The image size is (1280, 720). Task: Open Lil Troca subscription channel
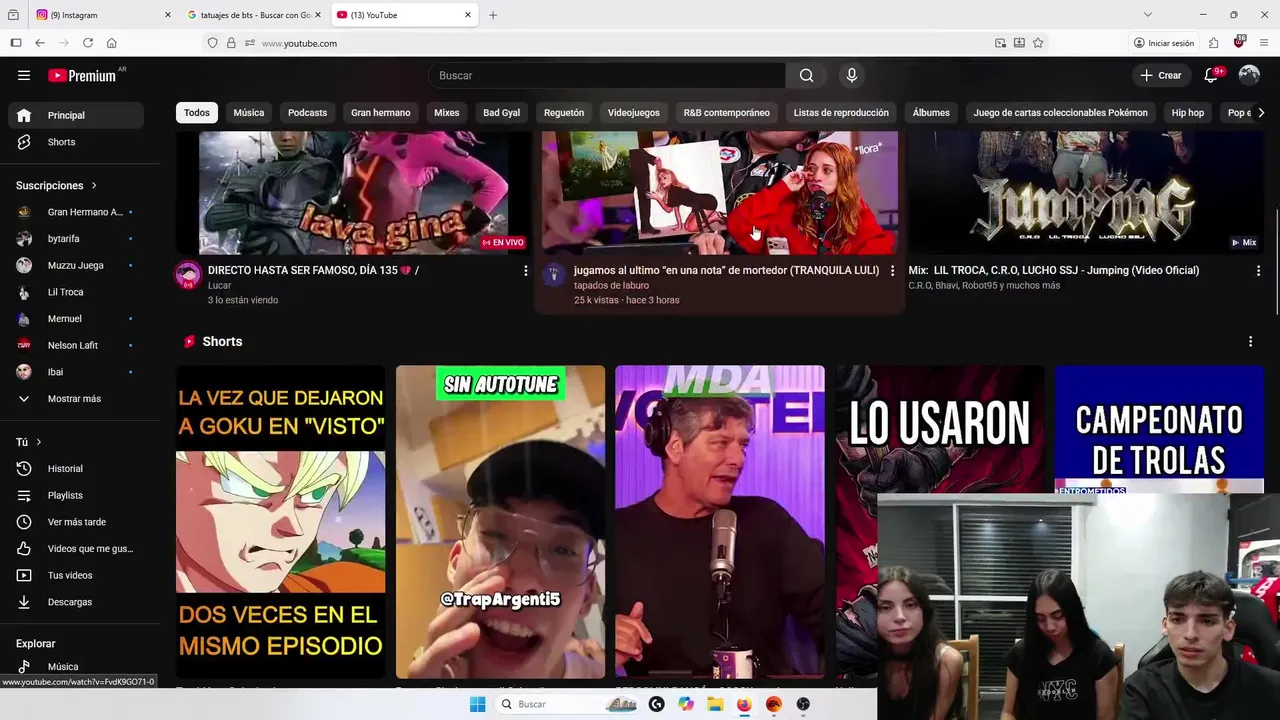click(x=76, y=292)
